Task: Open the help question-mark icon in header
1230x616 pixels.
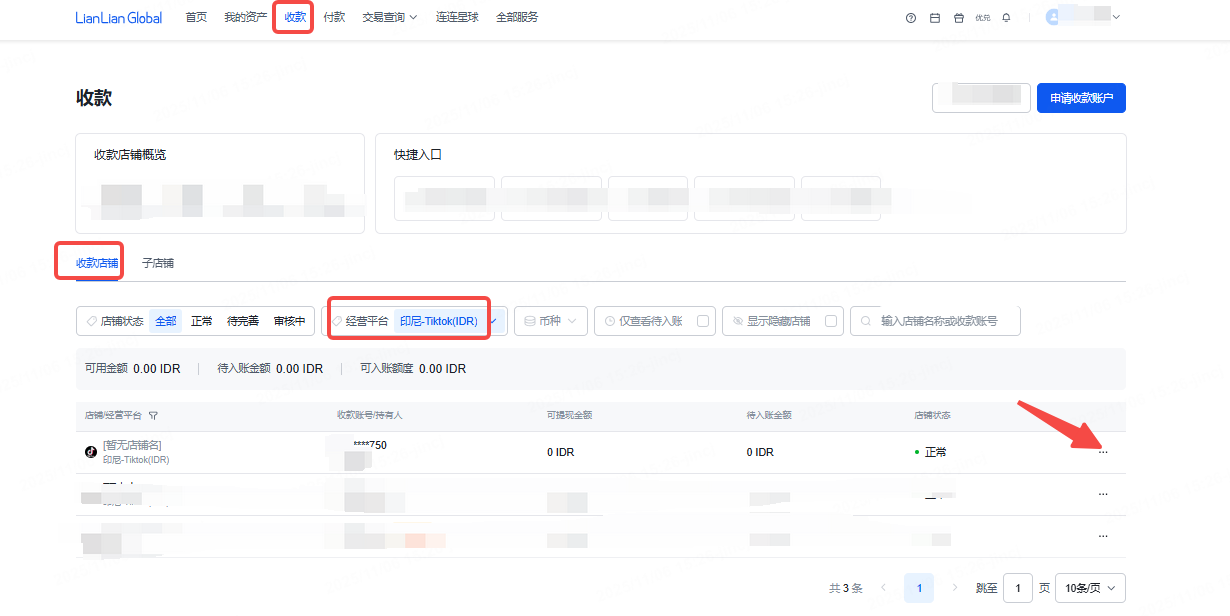Action: pyautogui.click(x=910, y=18)
